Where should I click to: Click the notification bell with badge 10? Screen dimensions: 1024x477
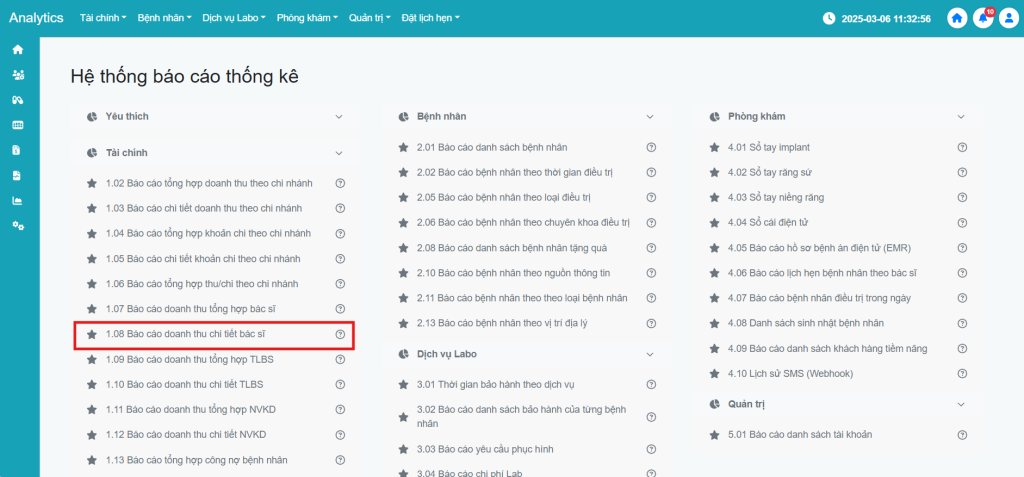coord(983,18)
